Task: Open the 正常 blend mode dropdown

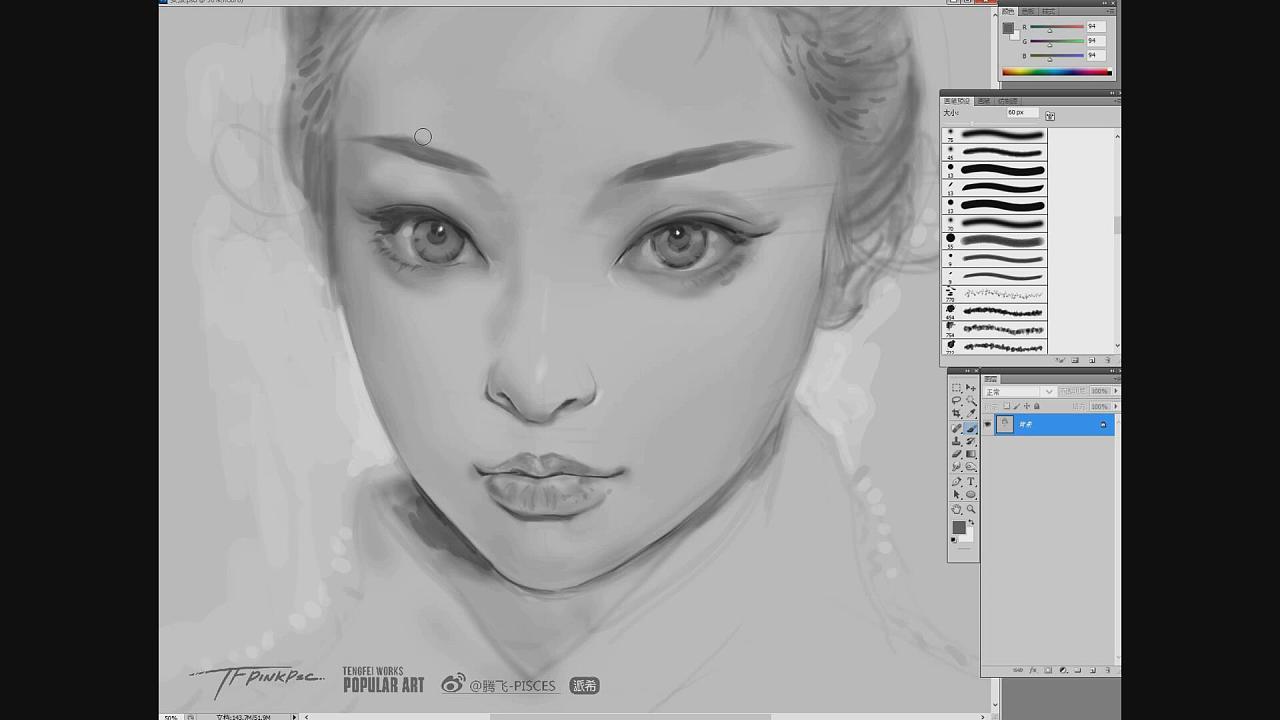Action: point(1019,392)
